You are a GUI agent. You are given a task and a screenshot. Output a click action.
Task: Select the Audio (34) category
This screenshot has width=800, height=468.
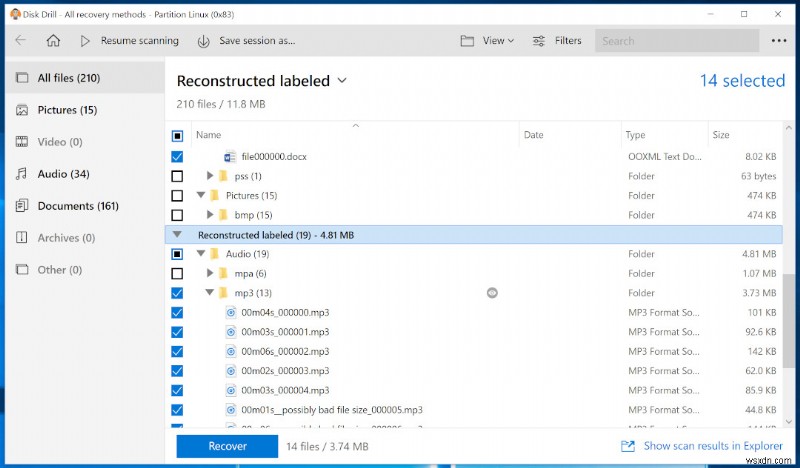[63, 174]
